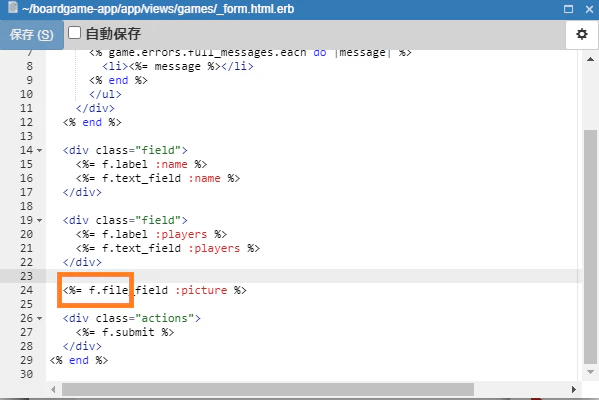Click div class="actions" on line 26
The width and height of the screenshot is (599, 400).
pyautogui.click(x=131, y=318)
